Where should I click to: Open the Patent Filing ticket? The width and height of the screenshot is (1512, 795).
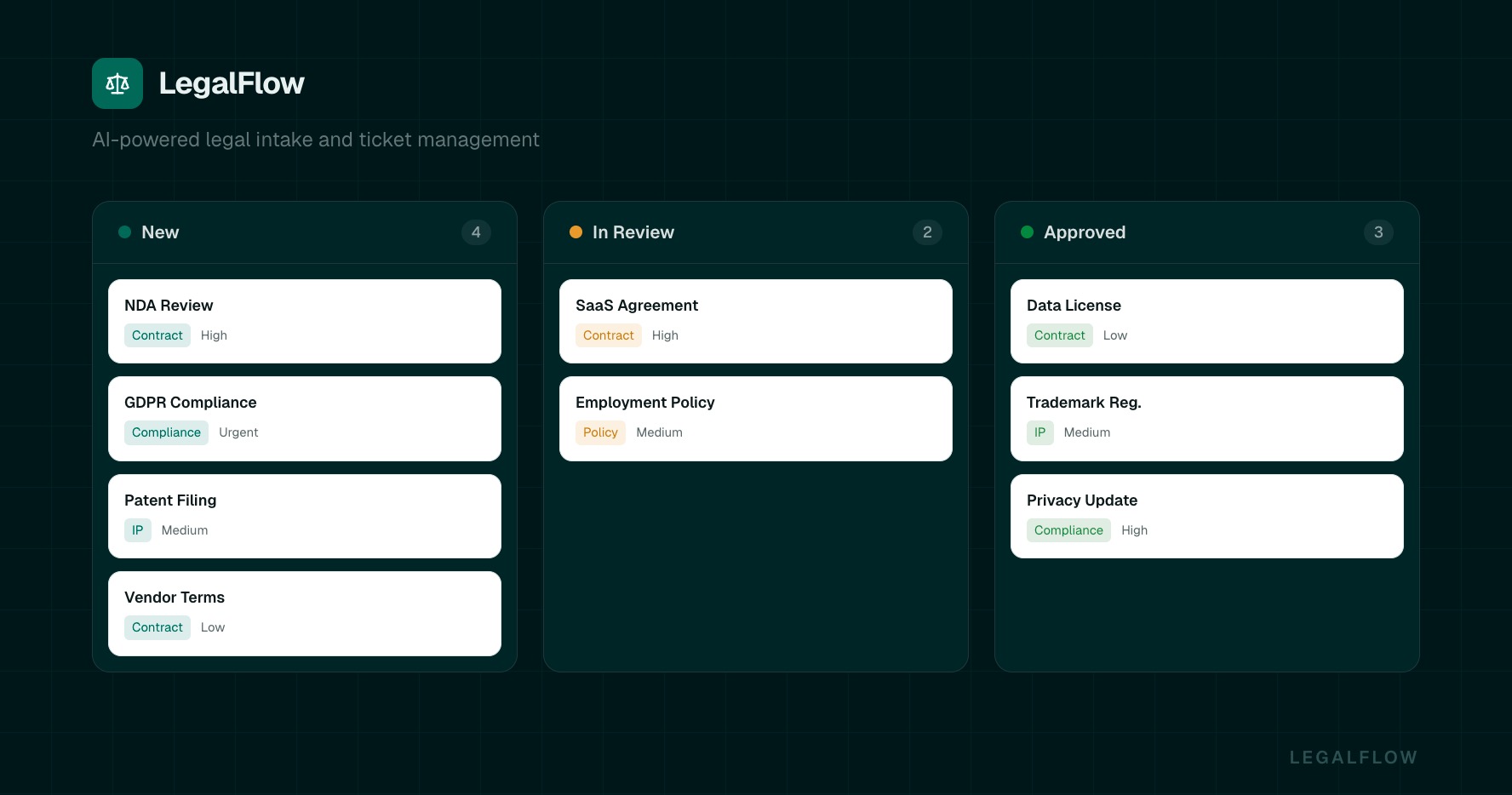305,517
